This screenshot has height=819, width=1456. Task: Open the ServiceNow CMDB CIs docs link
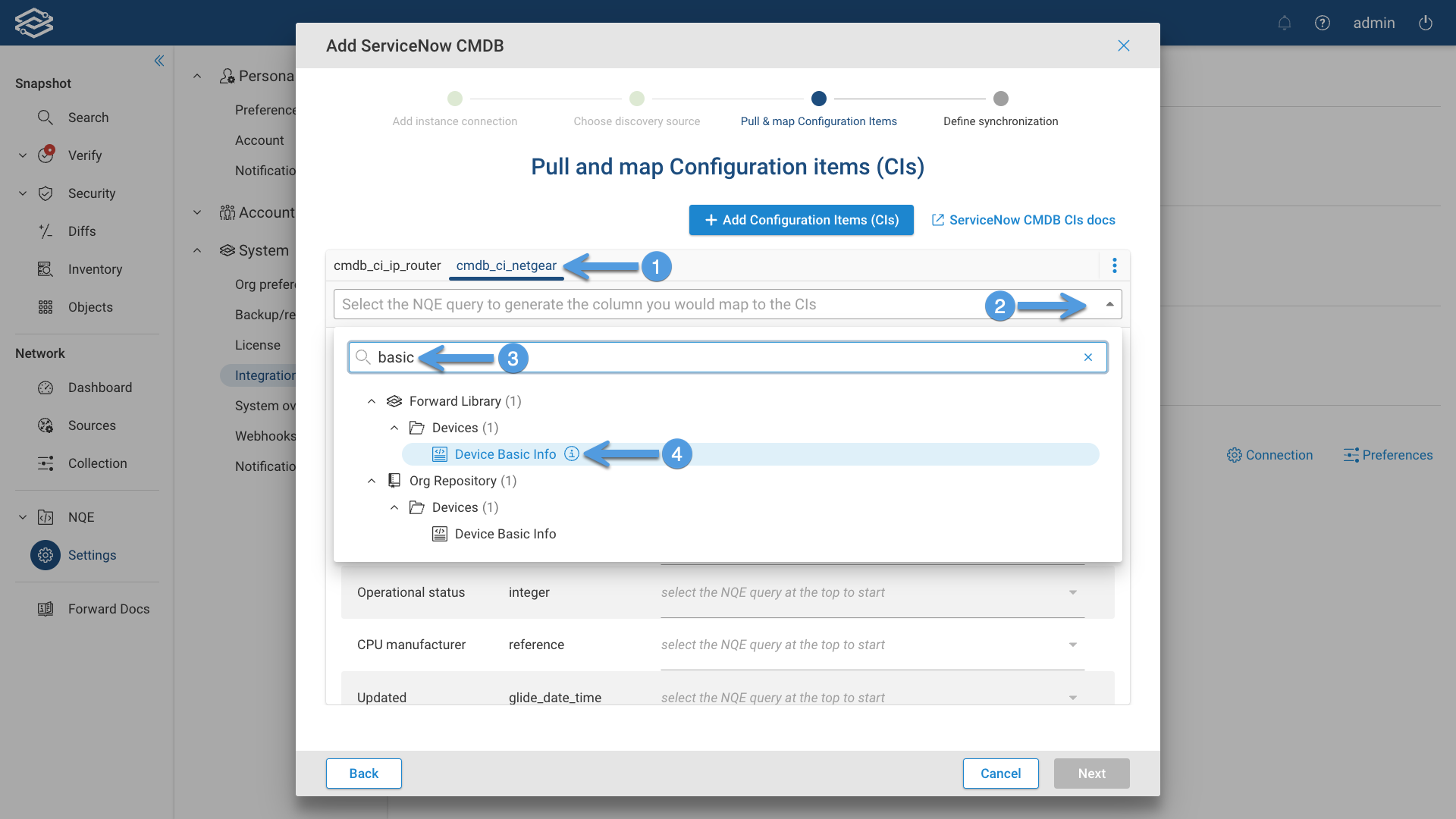click(1022, 220)
